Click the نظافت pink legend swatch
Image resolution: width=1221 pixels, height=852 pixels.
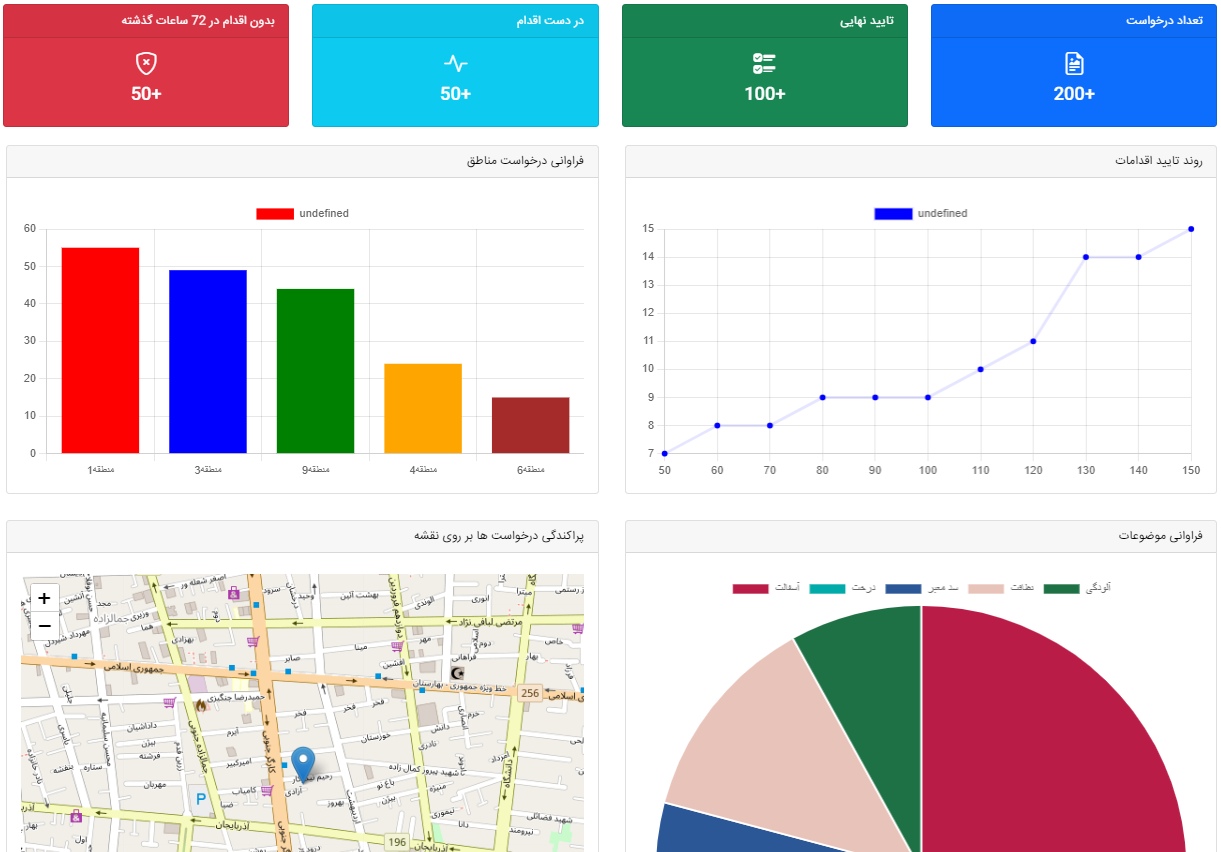[984, 589]
